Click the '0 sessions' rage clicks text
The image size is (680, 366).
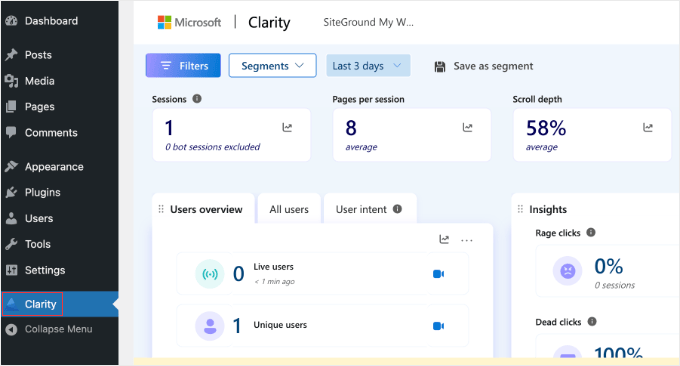615,285
